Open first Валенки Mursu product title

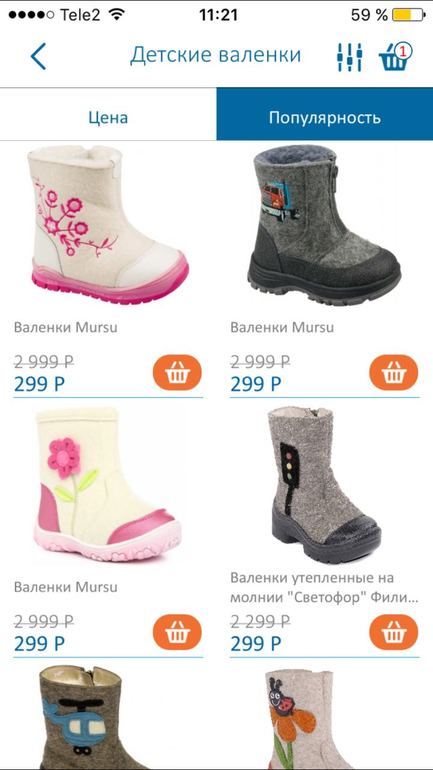click(66, 327)
